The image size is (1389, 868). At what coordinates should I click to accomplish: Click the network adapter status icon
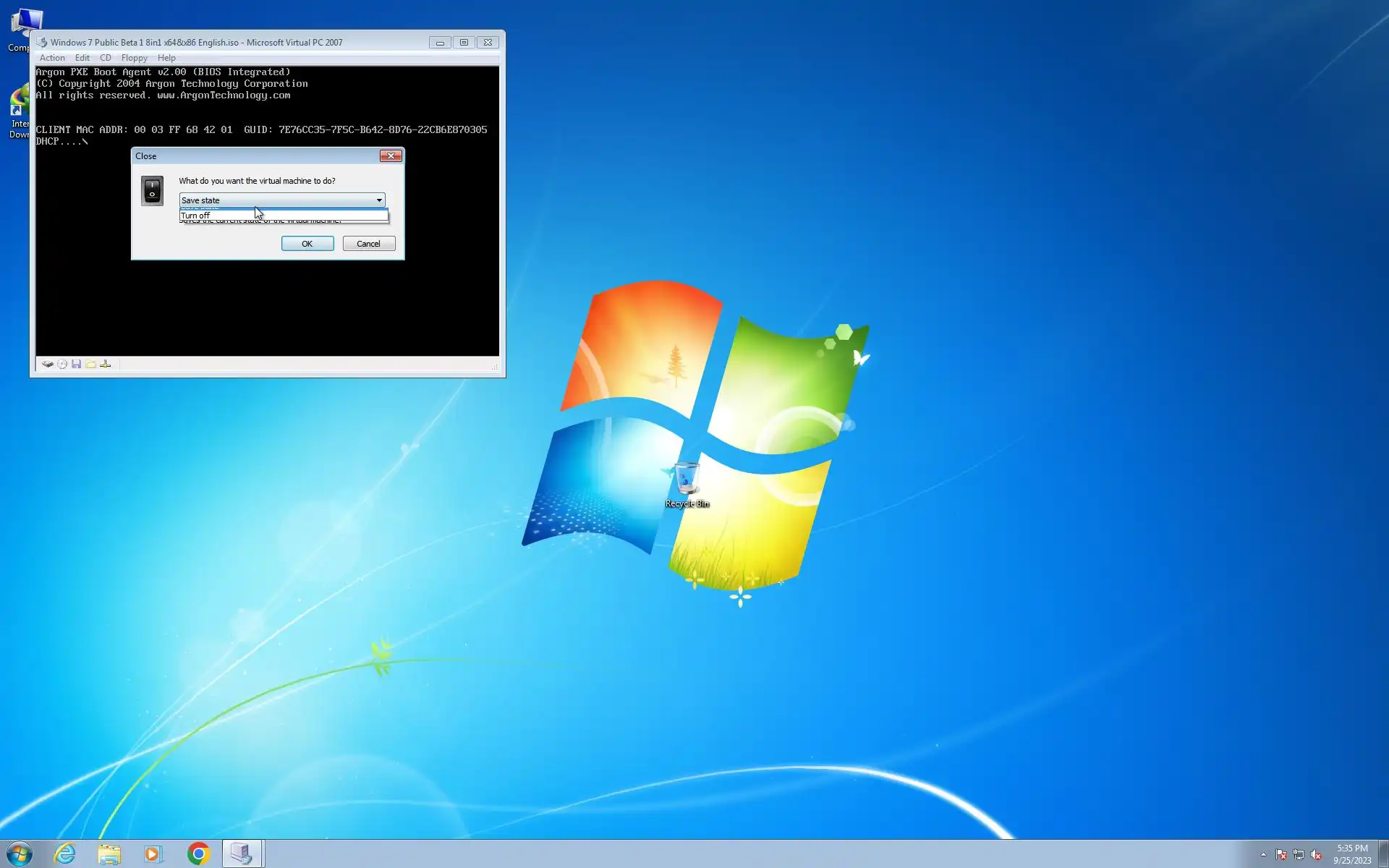pyautogui.click(x=106, y=364)
